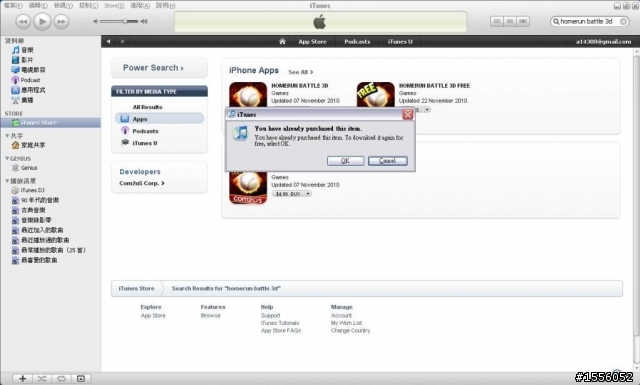Viewport: 640px width, 385px height.
Task: Toggle shuffle at the bottom bar
Action: [x=42, y=379]
